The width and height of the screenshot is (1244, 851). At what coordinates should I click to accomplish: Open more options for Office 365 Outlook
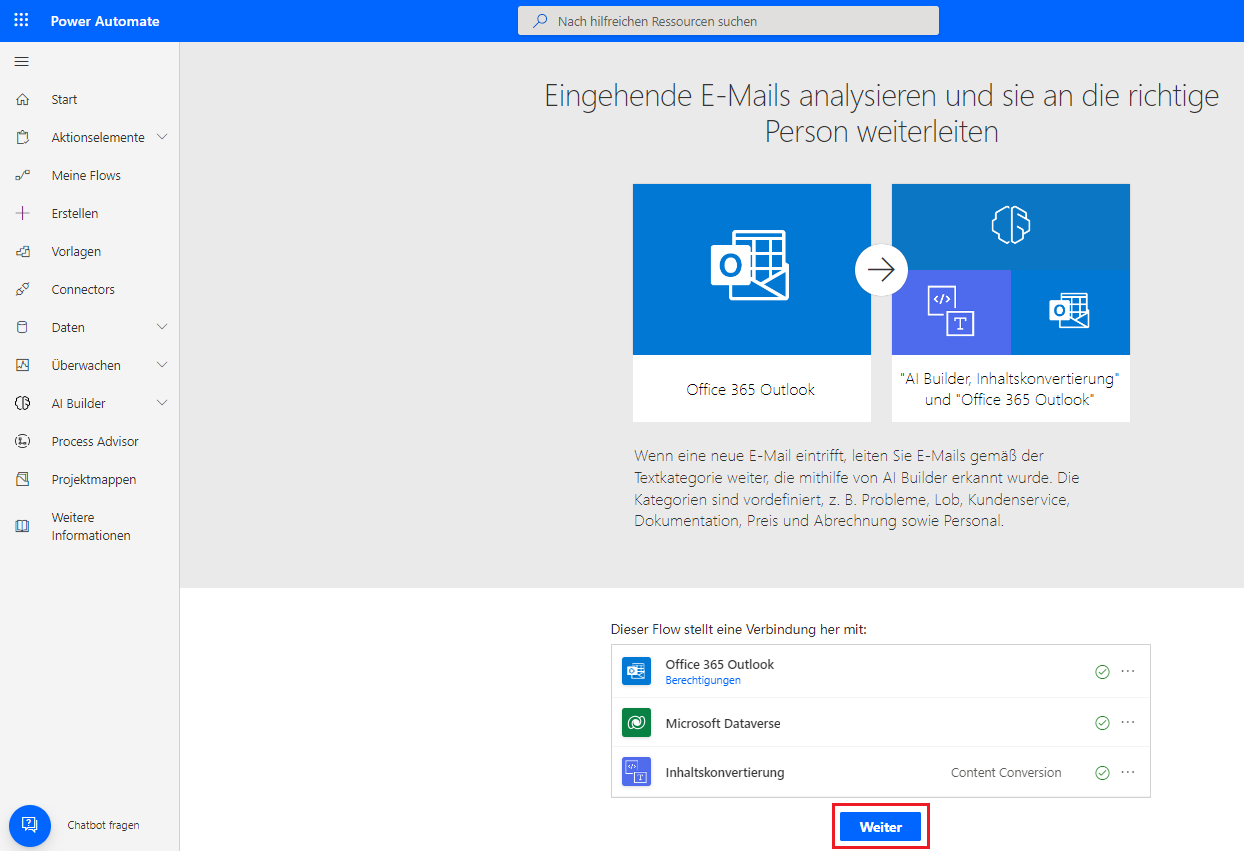1128,671
